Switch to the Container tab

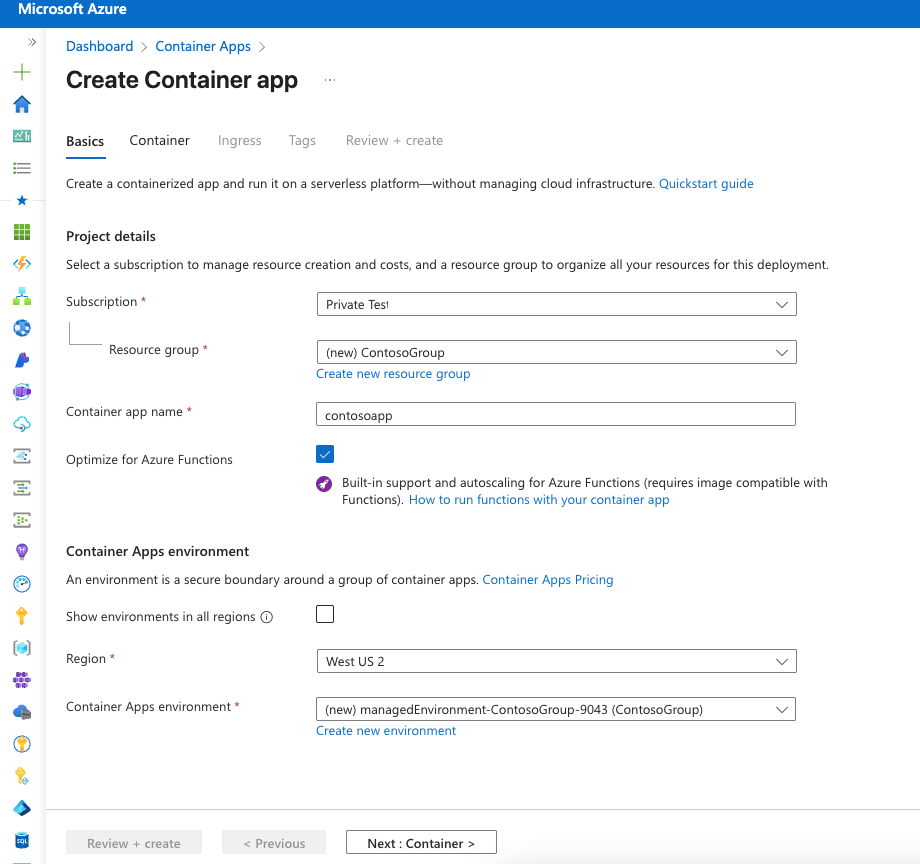160,141
